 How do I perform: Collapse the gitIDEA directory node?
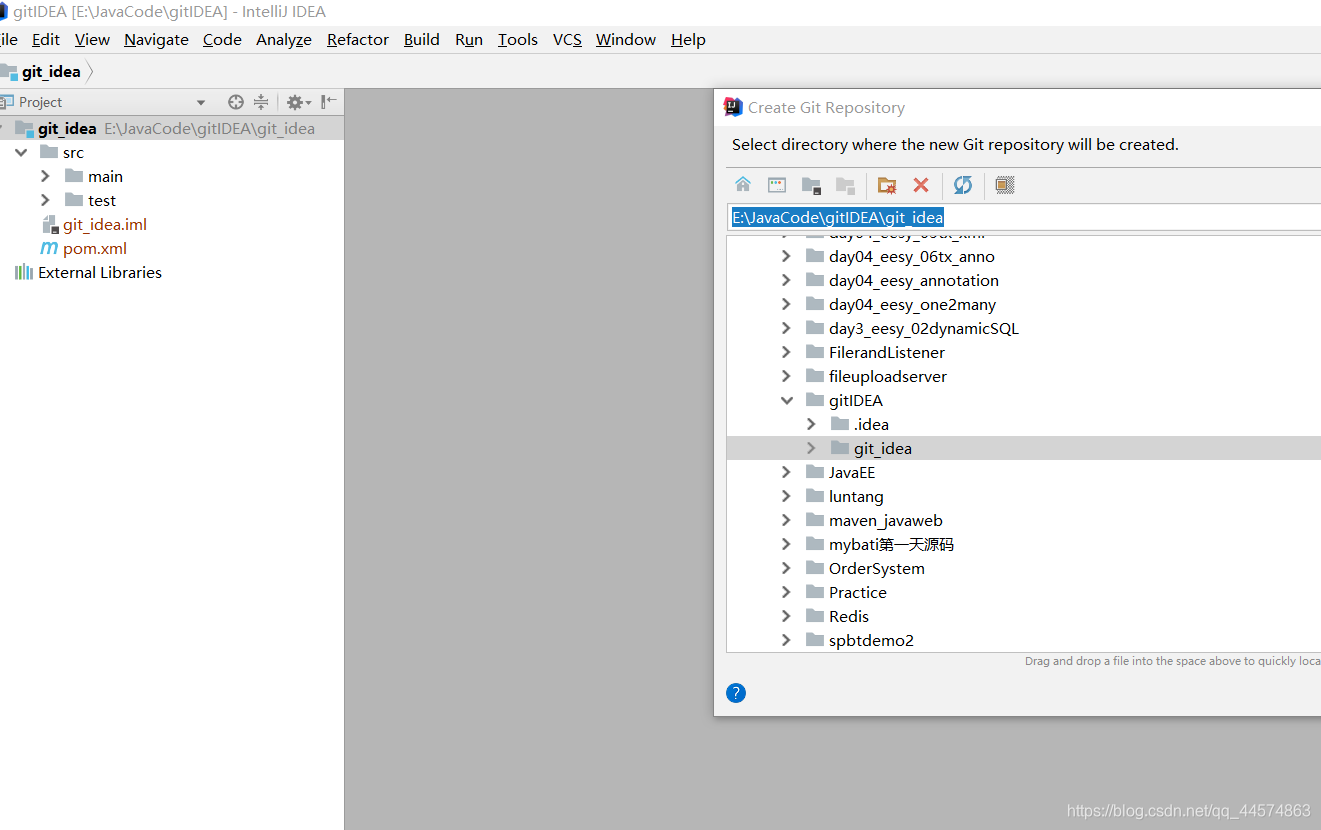click(787, 400)
